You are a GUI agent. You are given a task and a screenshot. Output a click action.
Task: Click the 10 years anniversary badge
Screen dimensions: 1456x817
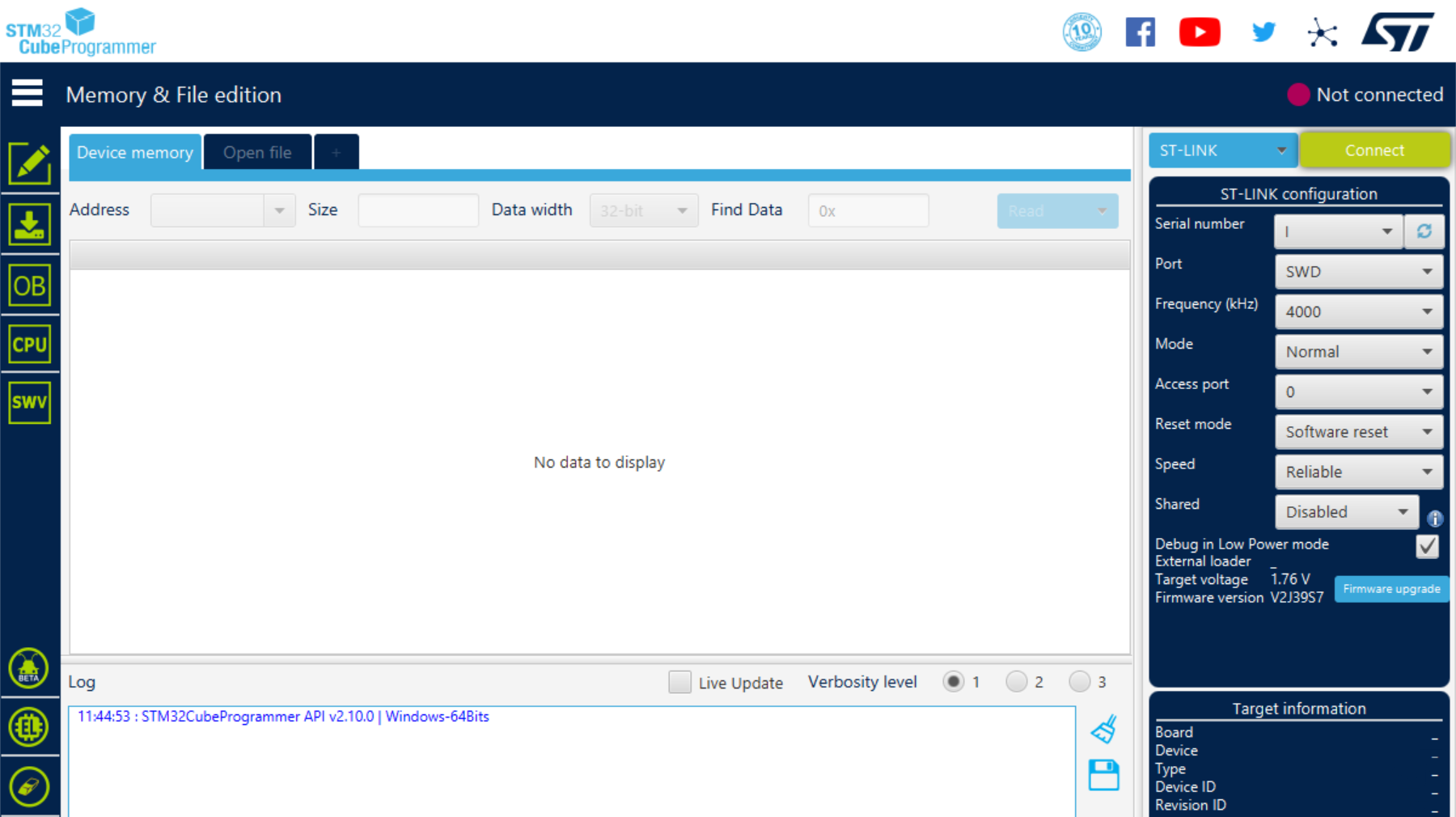pyautogui.click(x=1082, y=32)
